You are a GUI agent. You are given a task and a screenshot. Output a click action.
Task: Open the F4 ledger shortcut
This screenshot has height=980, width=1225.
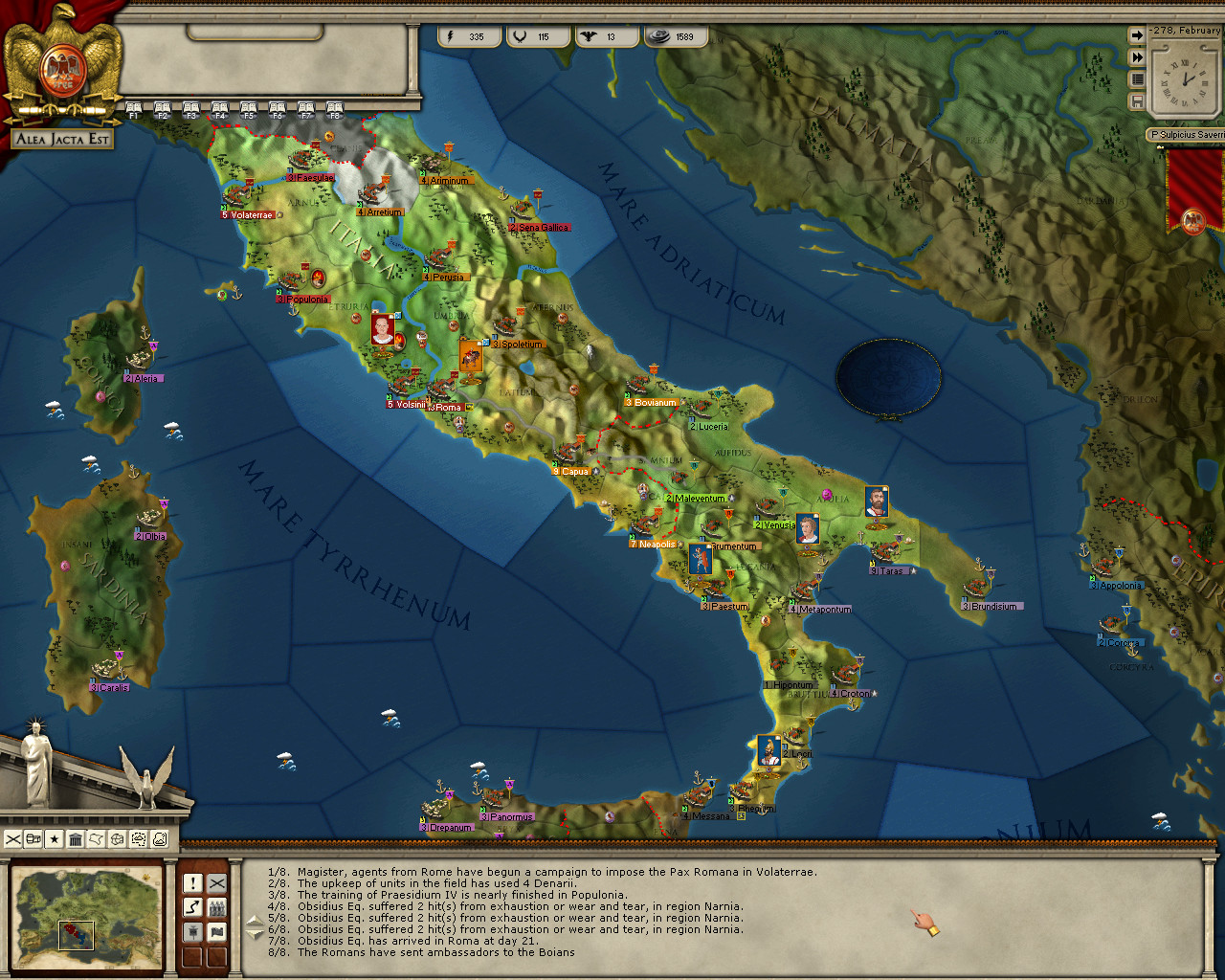tap(220, 110)
